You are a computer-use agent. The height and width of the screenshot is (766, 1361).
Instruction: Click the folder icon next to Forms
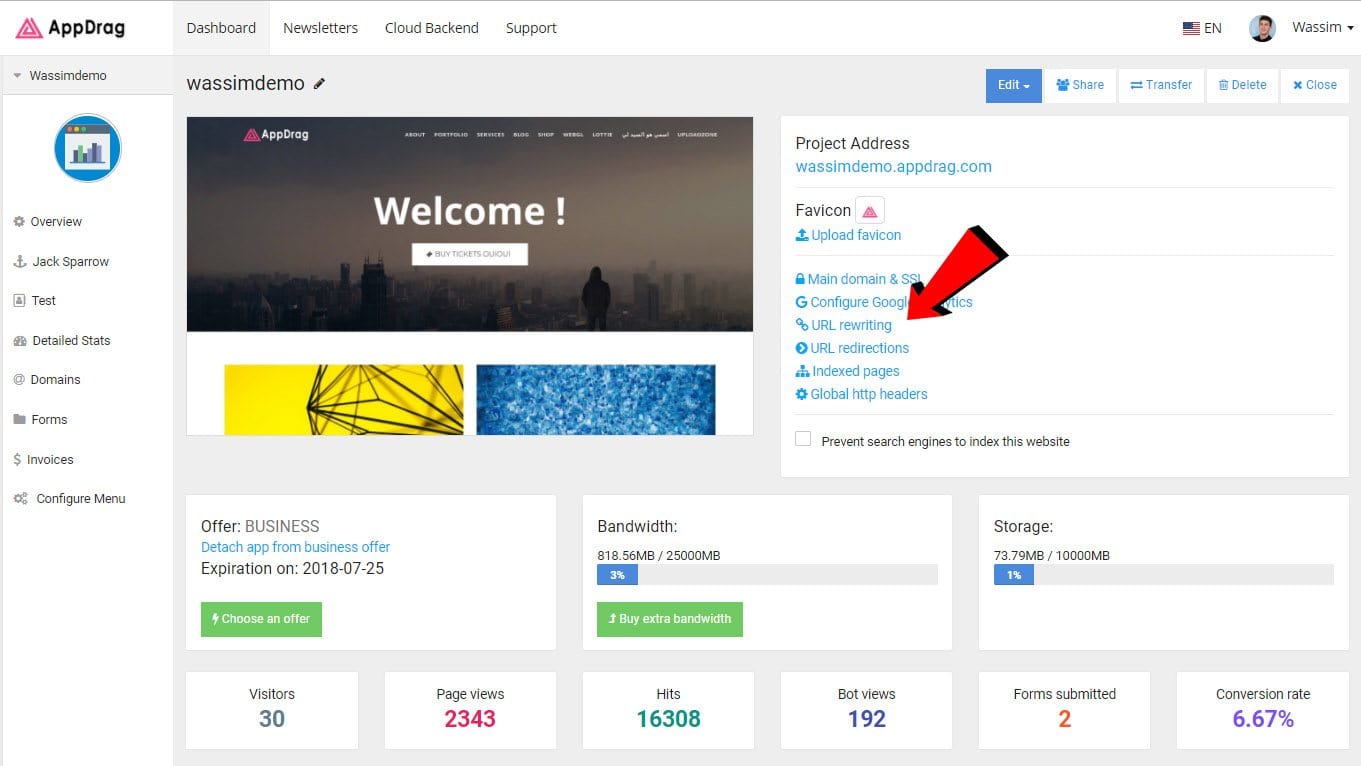[x=19, y=420]
